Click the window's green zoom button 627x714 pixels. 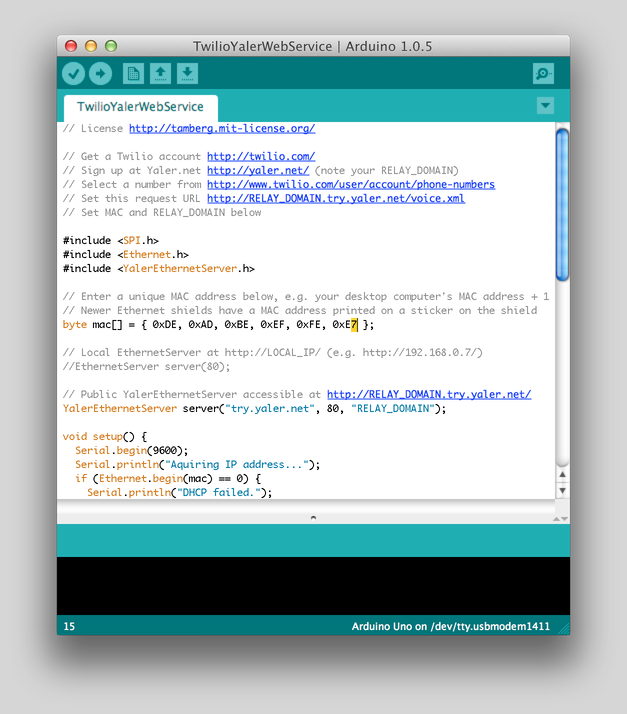point(111,46)
